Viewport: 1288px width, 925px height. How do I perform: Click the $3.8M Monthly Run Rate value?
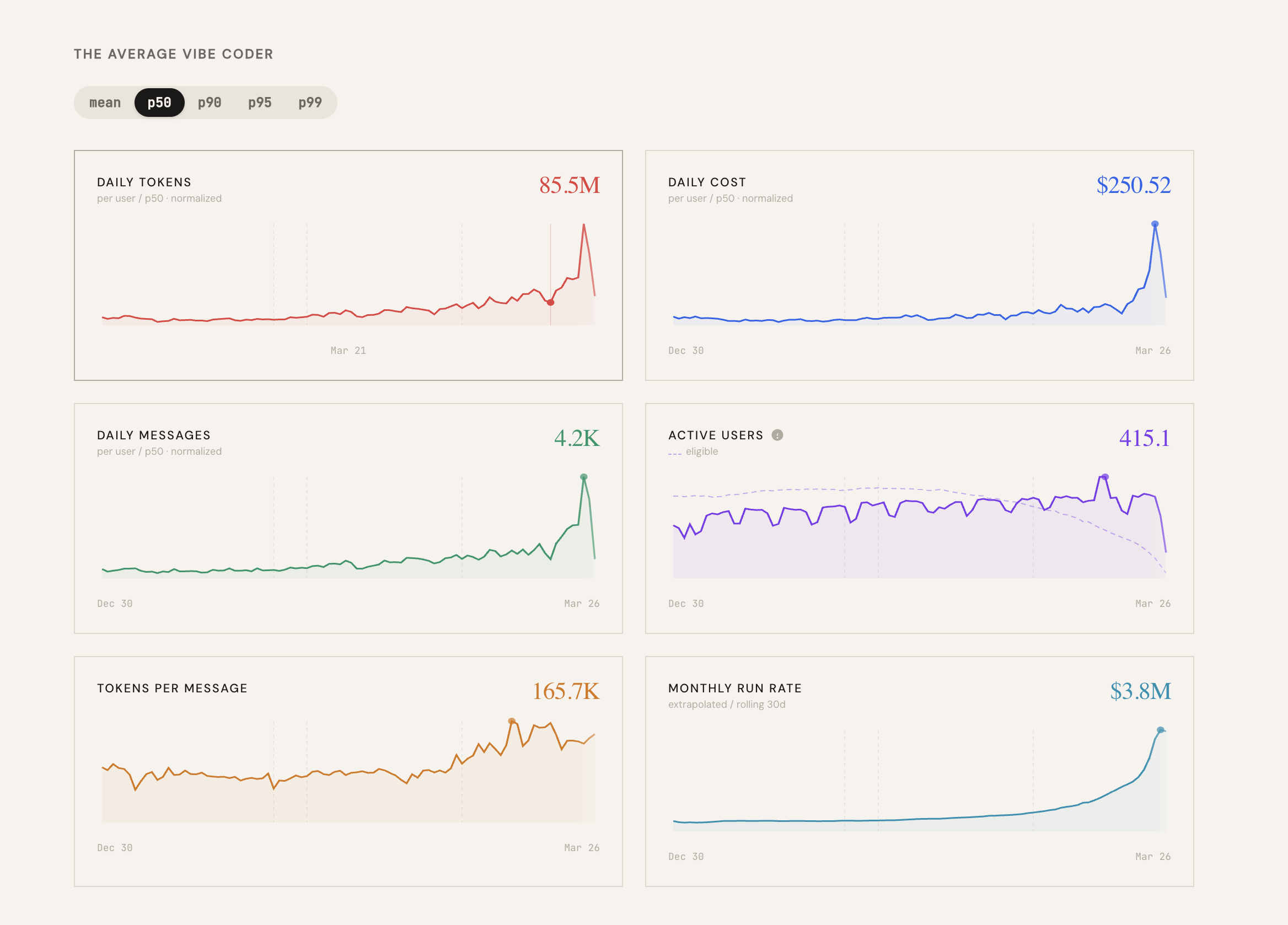1140,691
